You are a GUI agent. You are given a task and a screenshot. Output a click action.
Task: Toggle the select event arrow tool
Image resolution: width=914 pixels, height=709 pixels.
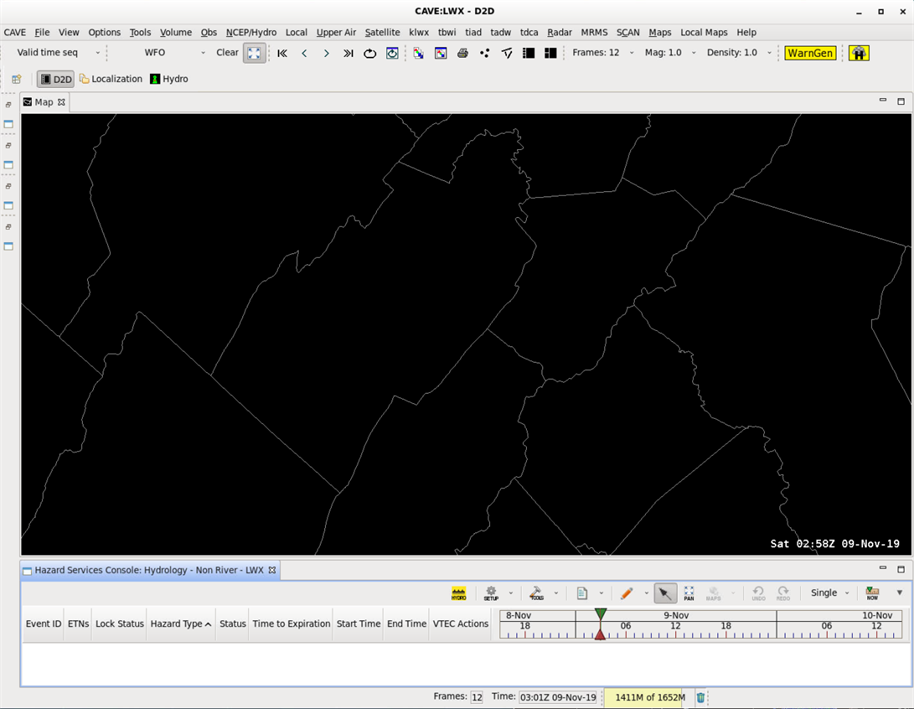(665, 594)
